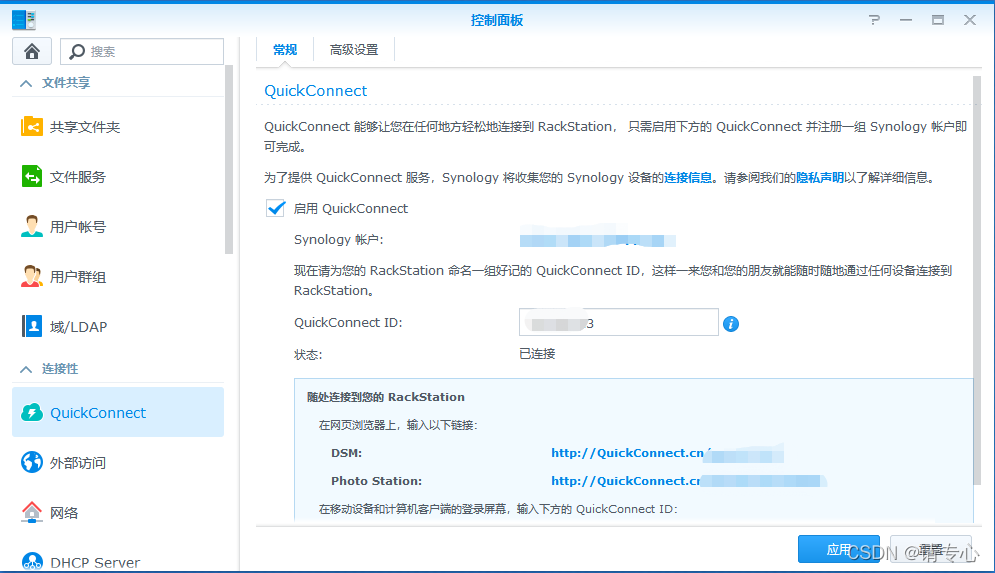The height and width of the screenshot is (573, 995).
Task: Click the Synology 帐户: label
Action: (339, 239)
